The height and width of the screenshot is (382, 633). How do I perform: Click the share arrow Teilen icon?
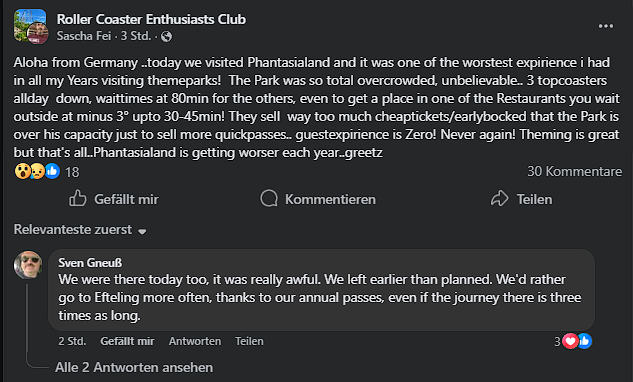(x=499, y=198)
